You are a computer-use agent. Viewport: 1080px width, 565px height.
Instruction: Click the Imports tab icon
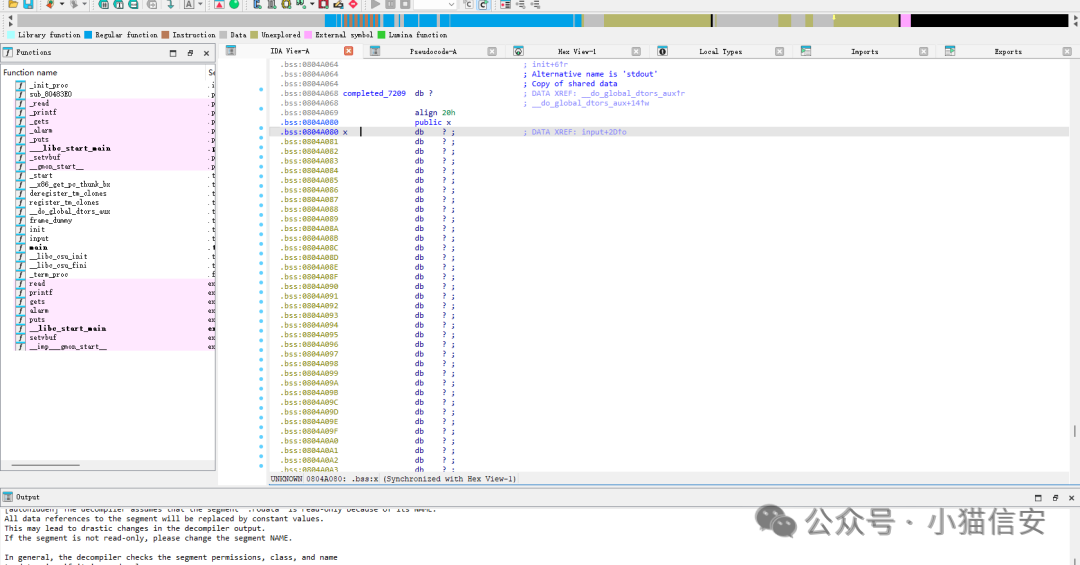click(x=806, y=51)
